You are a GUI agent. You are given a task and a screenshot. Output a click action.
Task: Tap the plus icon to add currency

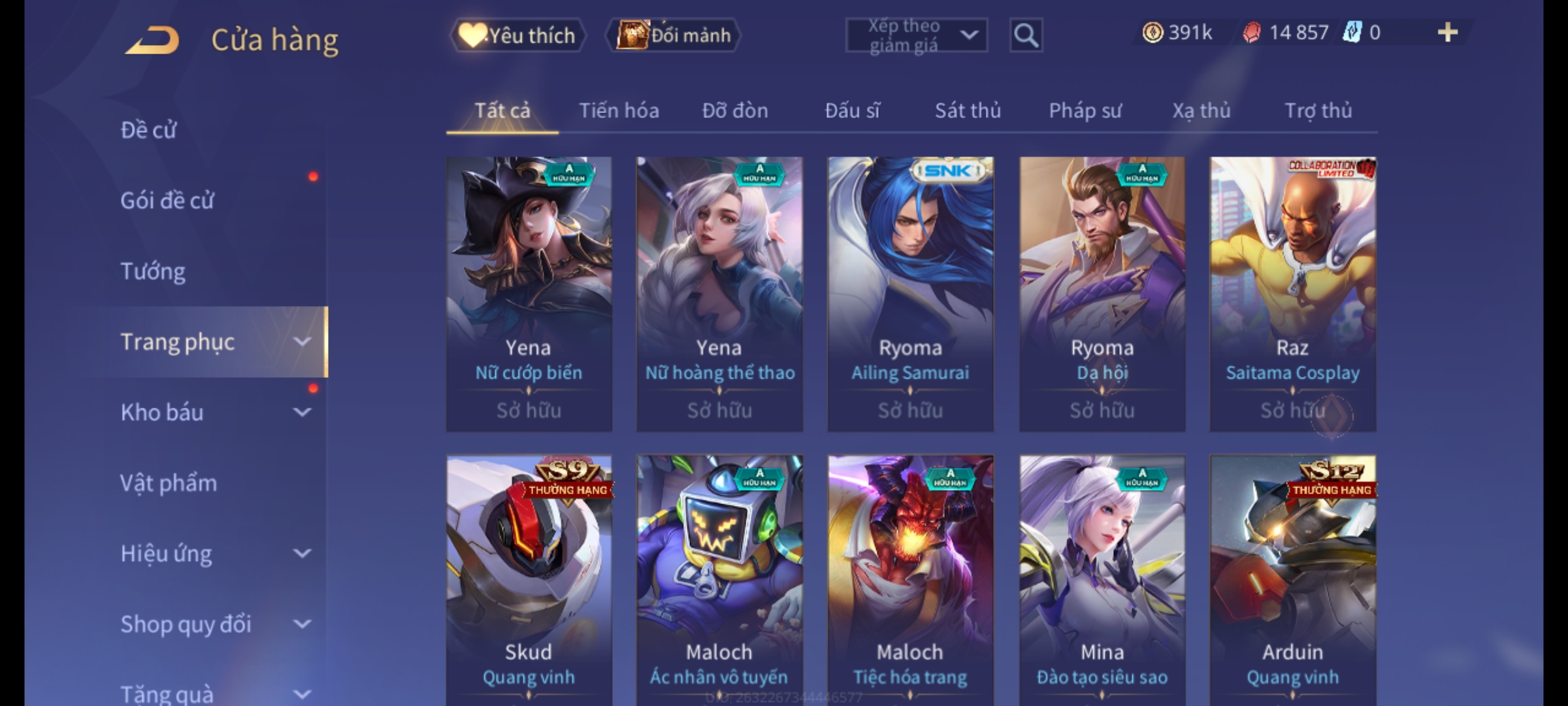click(x=1448, y=33)
